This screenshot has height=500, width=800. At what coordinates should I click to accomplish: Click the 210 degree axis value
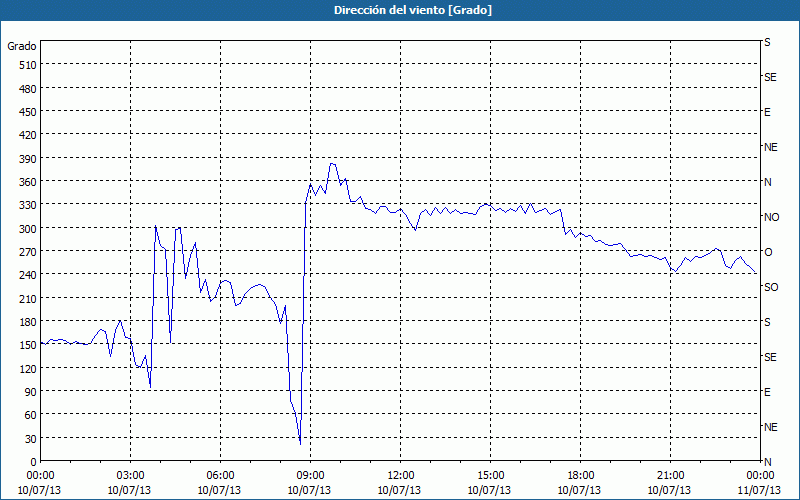click(x=28, y=298)
